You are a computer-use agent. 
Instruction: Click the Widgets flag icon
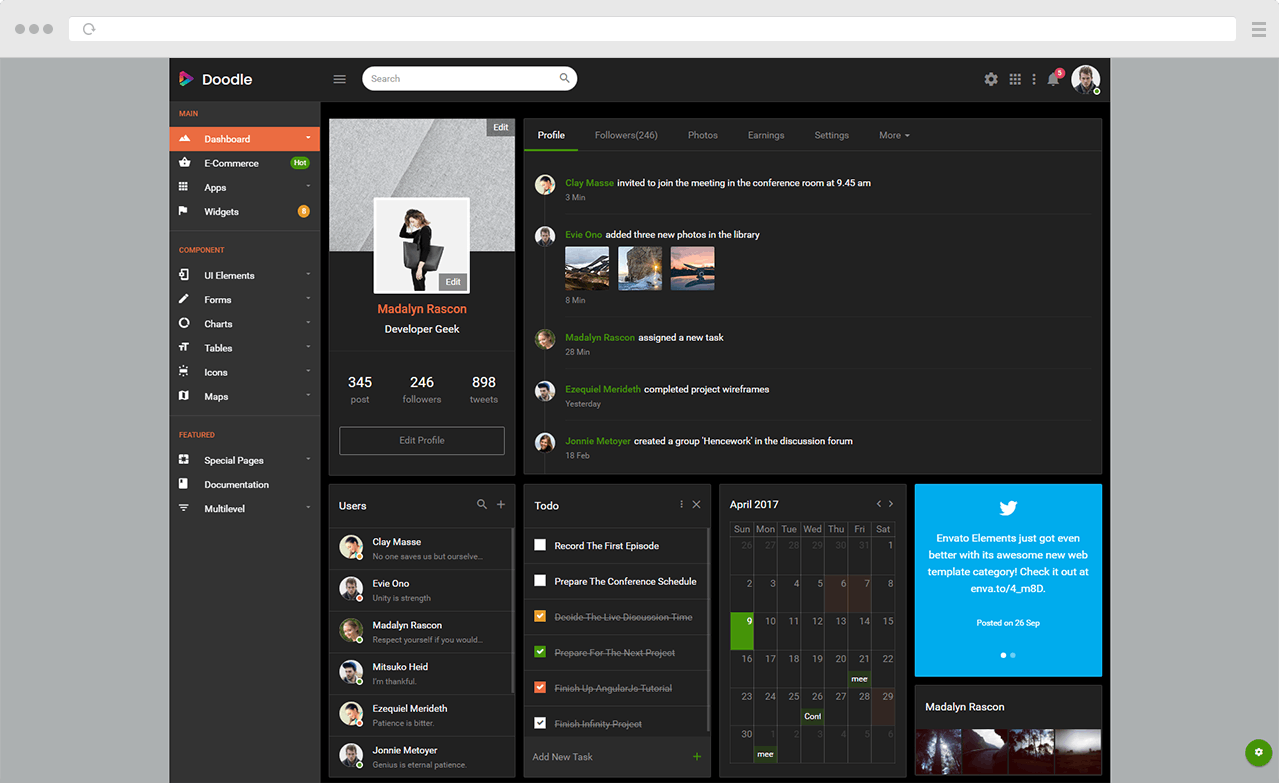(x=184, y=211)
